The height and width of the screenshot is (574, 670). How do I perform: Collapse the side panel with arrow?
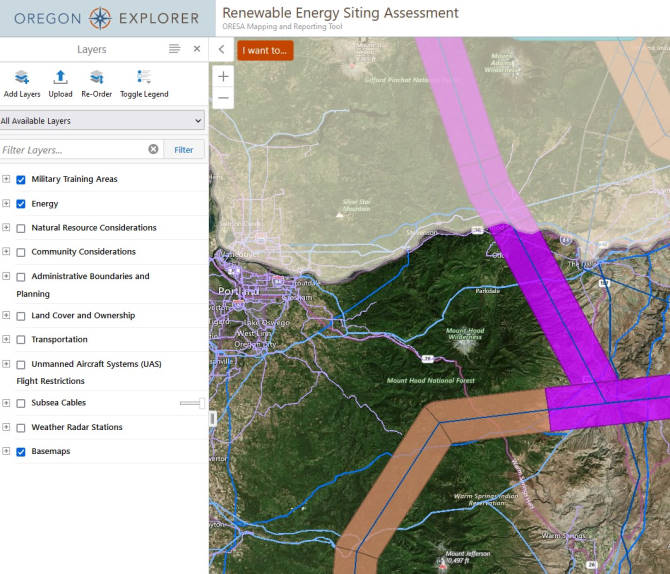click(x=221, y=50)
